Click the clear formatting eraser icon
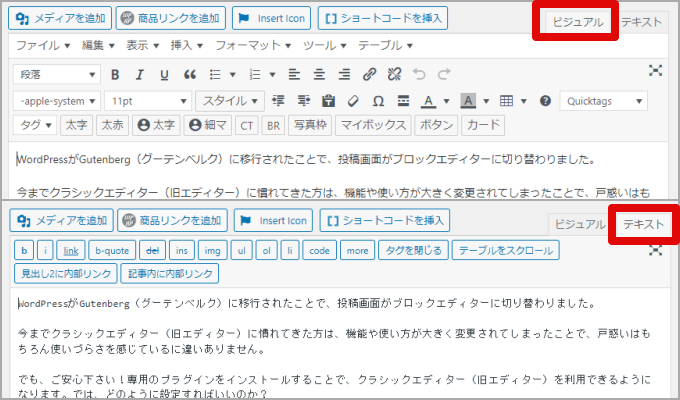The width and height of the screenshot is (680, 400). coord(353,101)
